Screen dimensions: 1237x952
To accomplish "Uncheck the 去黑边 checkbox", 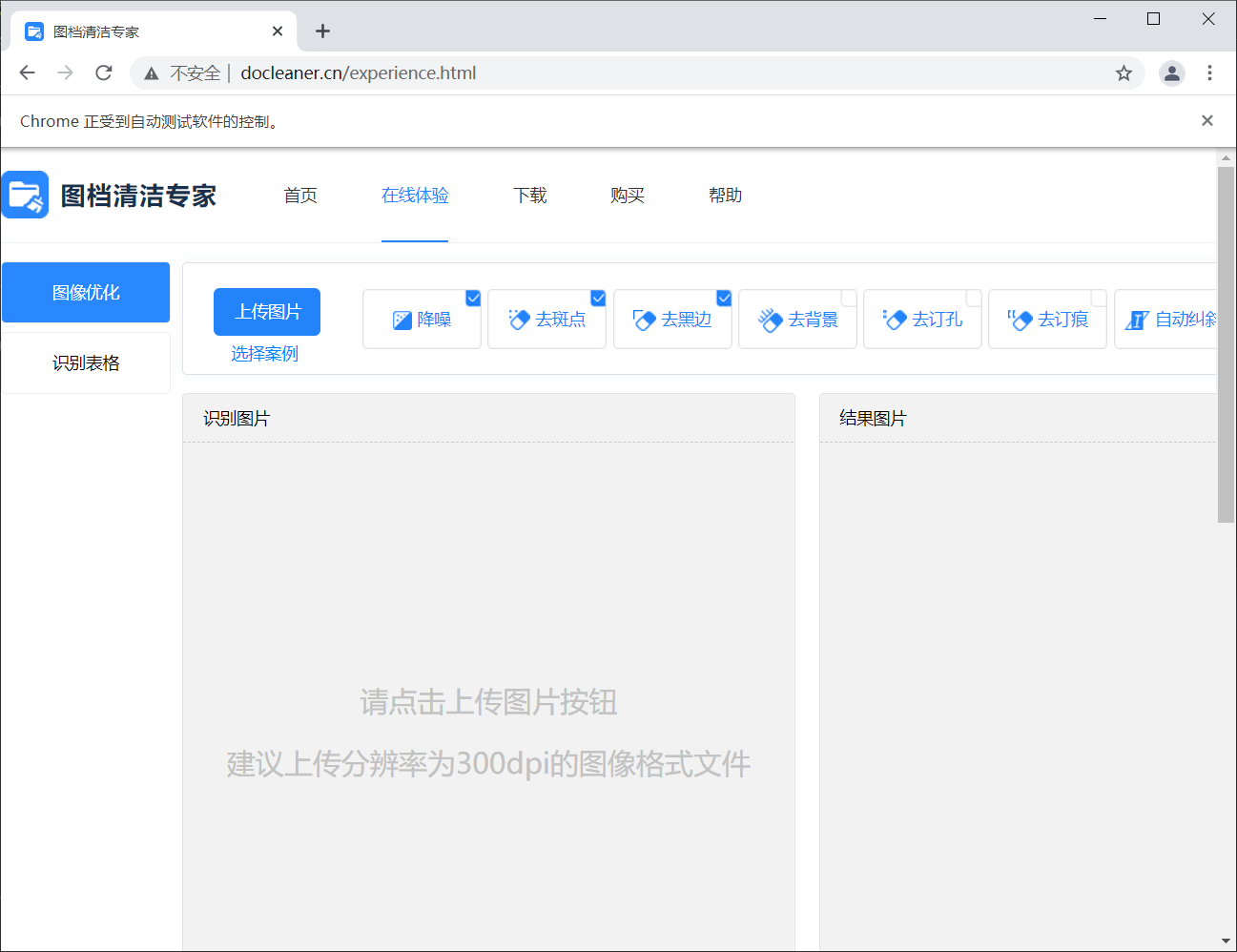I will 724,298.
